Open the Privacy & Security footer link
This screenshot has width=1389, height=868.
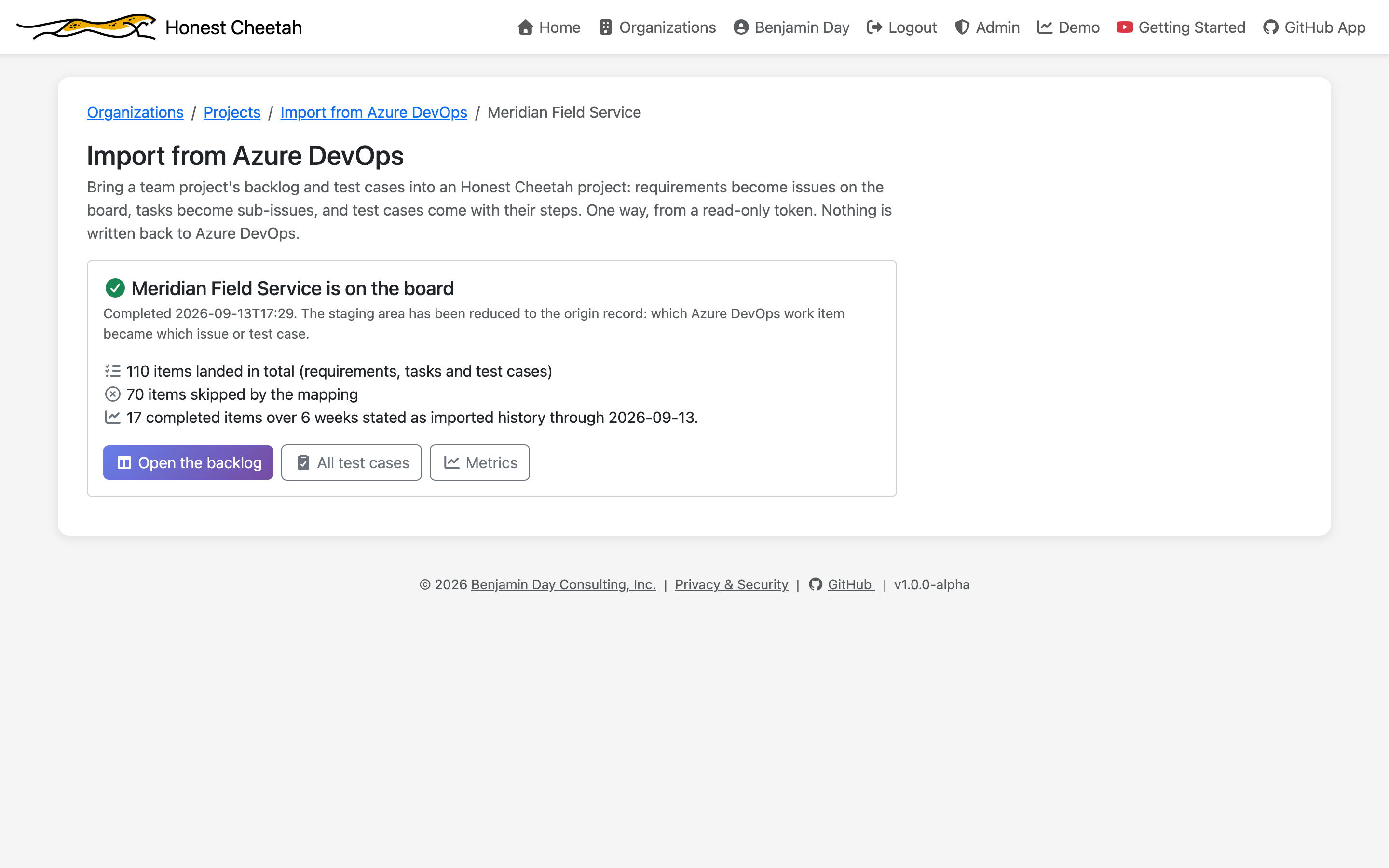[731, 584]
